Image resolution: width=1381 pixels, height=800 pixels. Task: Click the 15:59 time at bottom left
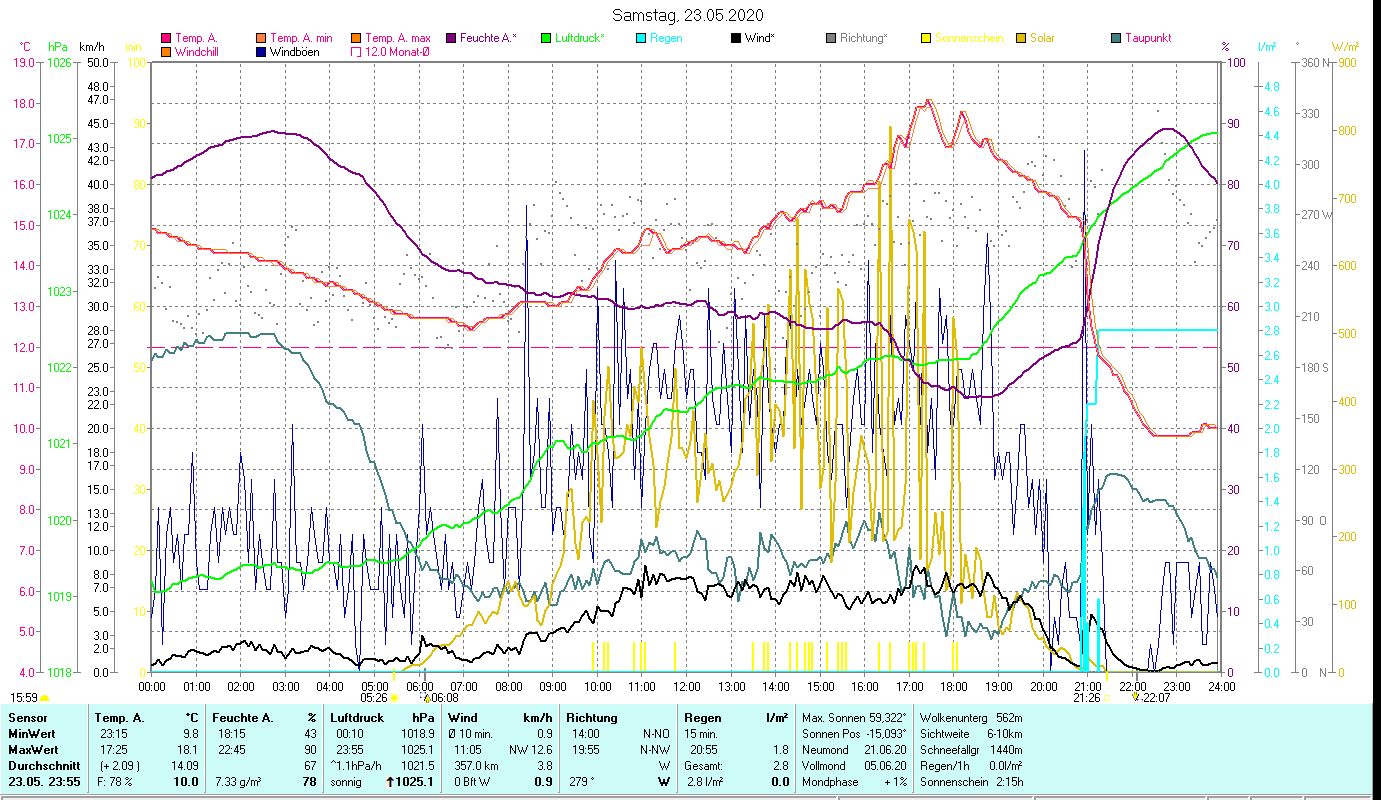coord(24,698)
